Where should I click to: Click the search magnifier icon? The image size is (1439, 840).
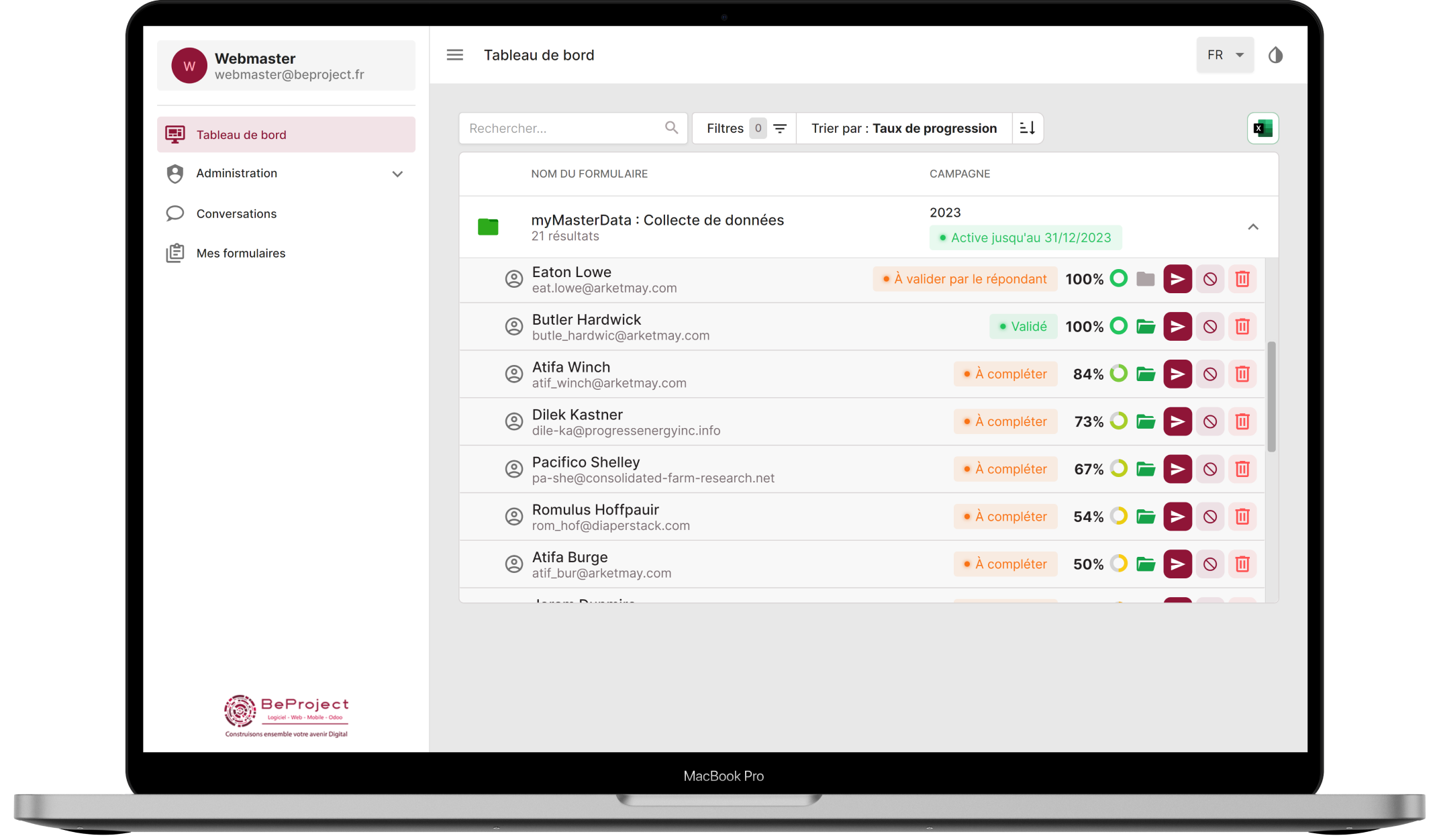tap(671, 127)
